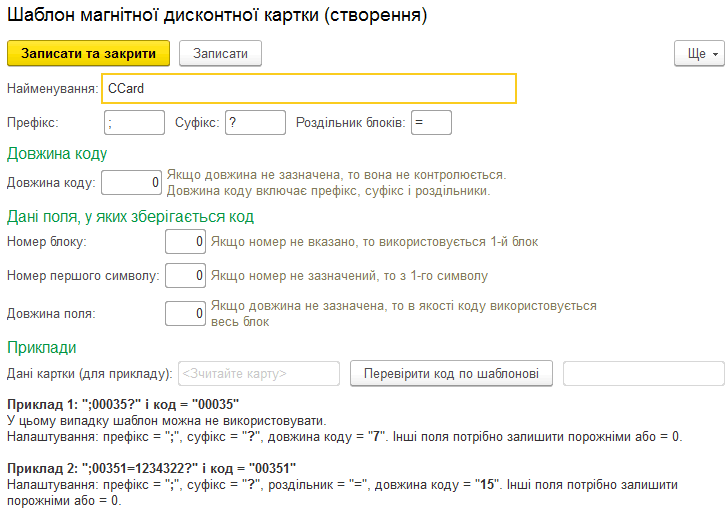This screenshot has height=509, width=727.
Task: Click the 'Дані картки (для прикладу):' label
Action: click(x=89, y=374)
